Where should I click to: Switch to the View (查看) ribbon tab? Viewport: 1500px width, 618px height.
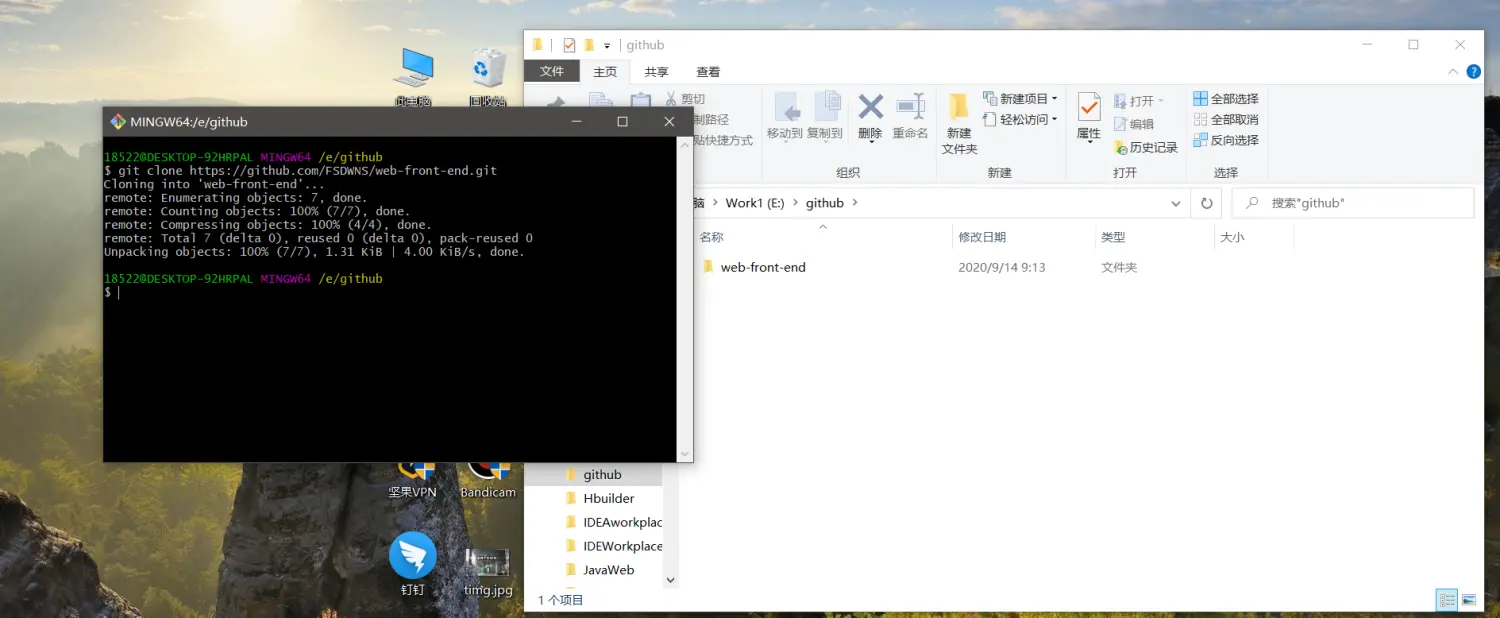tap(708, 72)
